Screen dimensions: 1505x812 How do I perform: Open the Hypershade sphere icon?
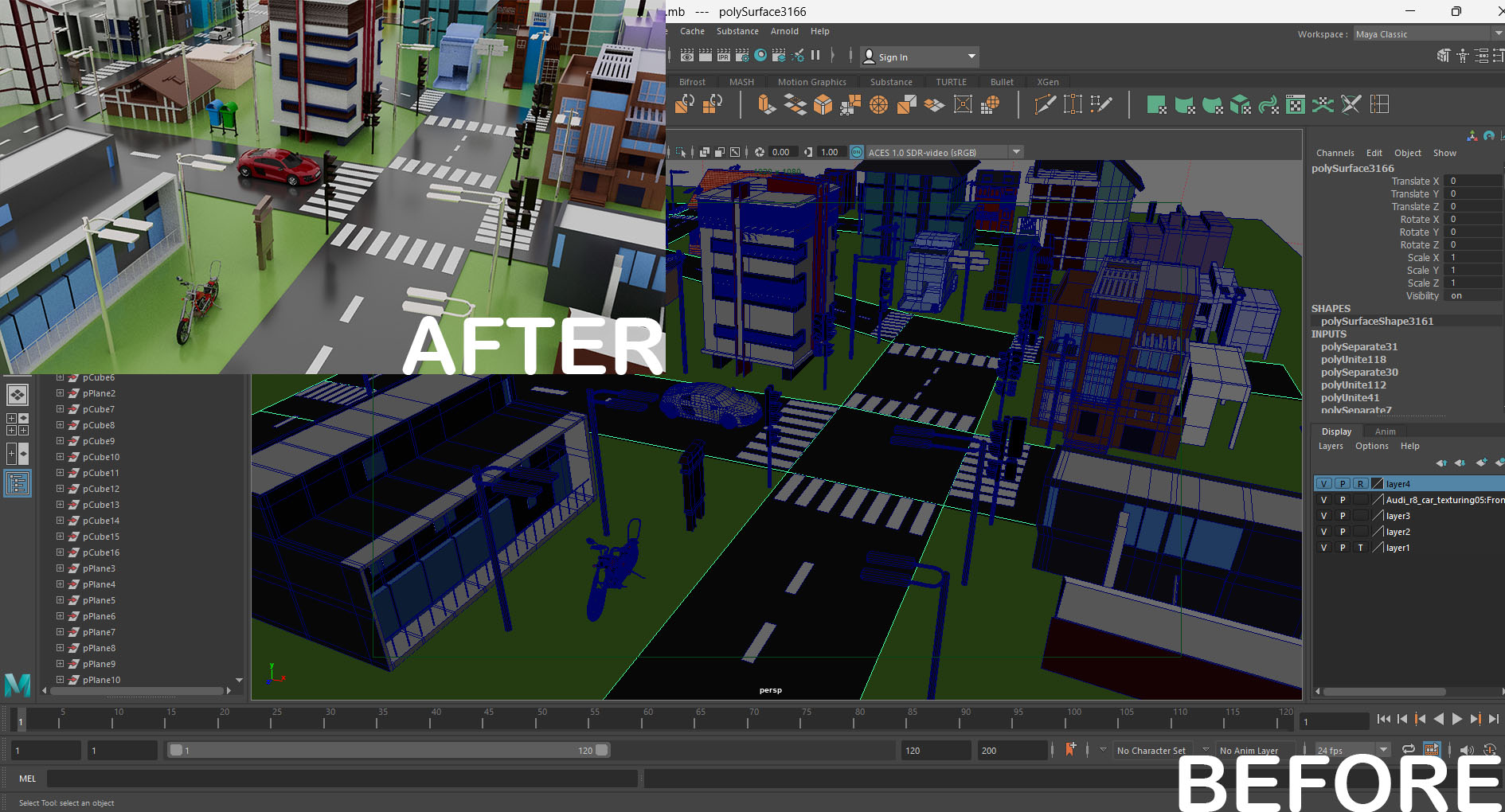(x=760, y=56)
